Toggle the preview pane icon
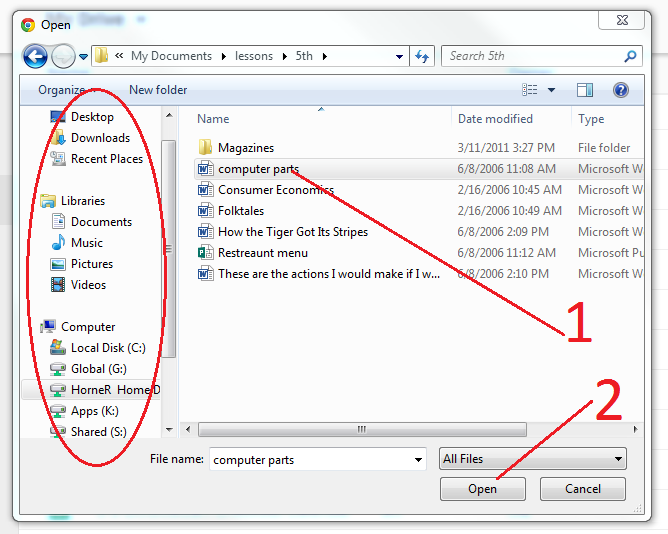 [585, 90]
